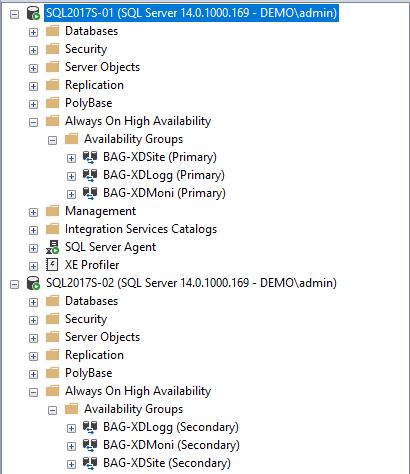The image size is (410, 474).
Task: Collapse Always On High Availability under SQL2017S-01
Action: click(33, 122)
